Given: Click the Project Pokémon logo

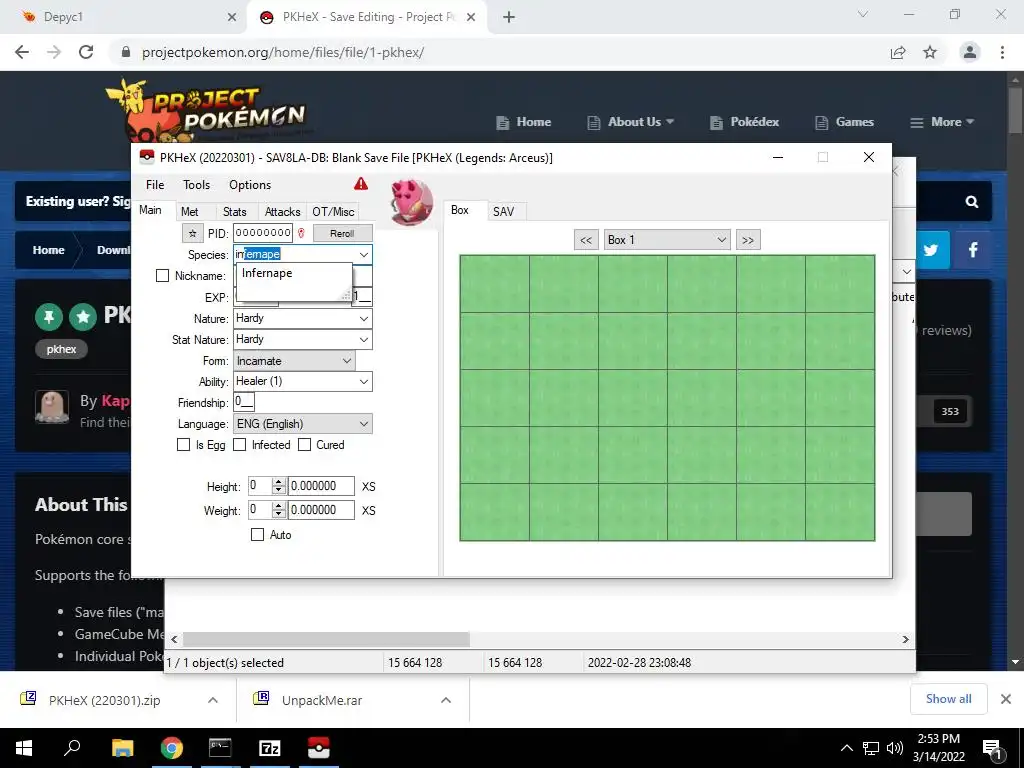Looking at the screenshot, I should coord(208,110).
